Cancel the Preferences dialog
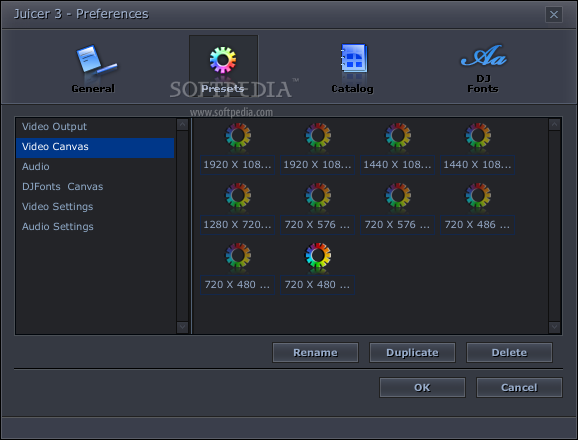Viewport: 578px width, 440px height. tap(519, 388)
